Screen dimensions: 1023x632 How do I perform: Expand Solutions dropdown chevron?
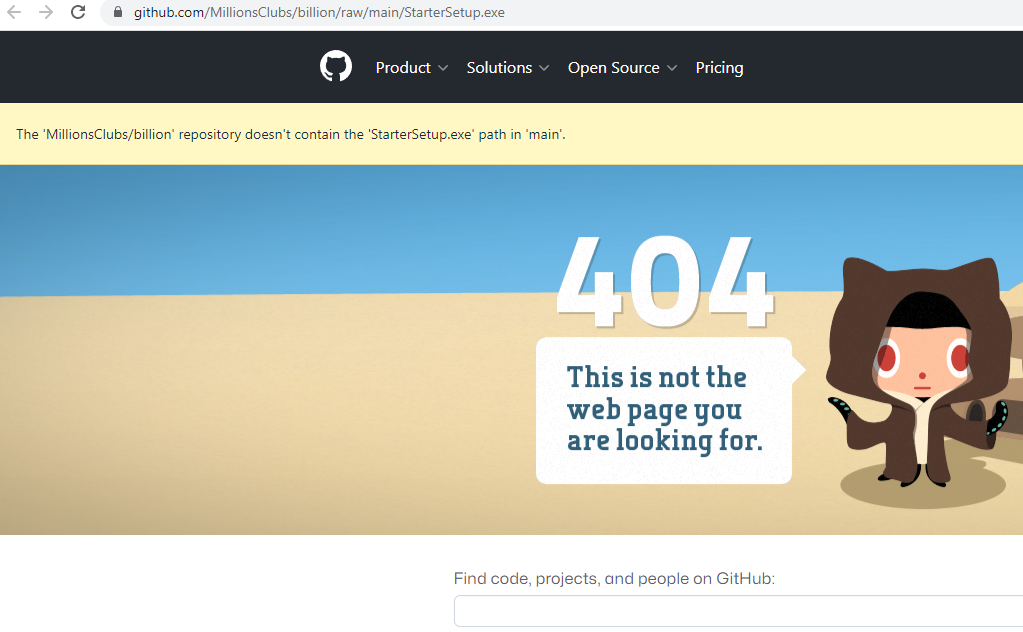pos(544,68)
